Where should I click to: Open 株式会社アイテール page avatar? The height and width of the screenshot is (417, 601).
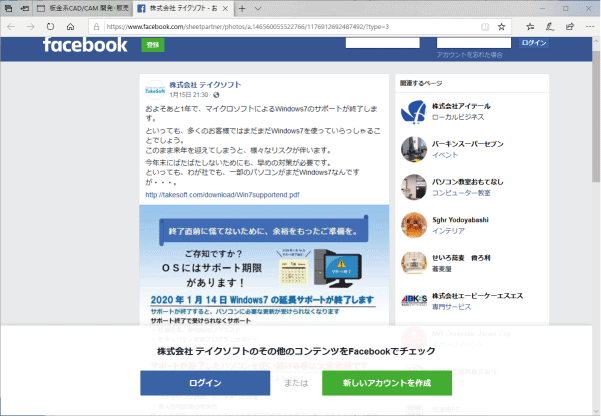(413, 111)
